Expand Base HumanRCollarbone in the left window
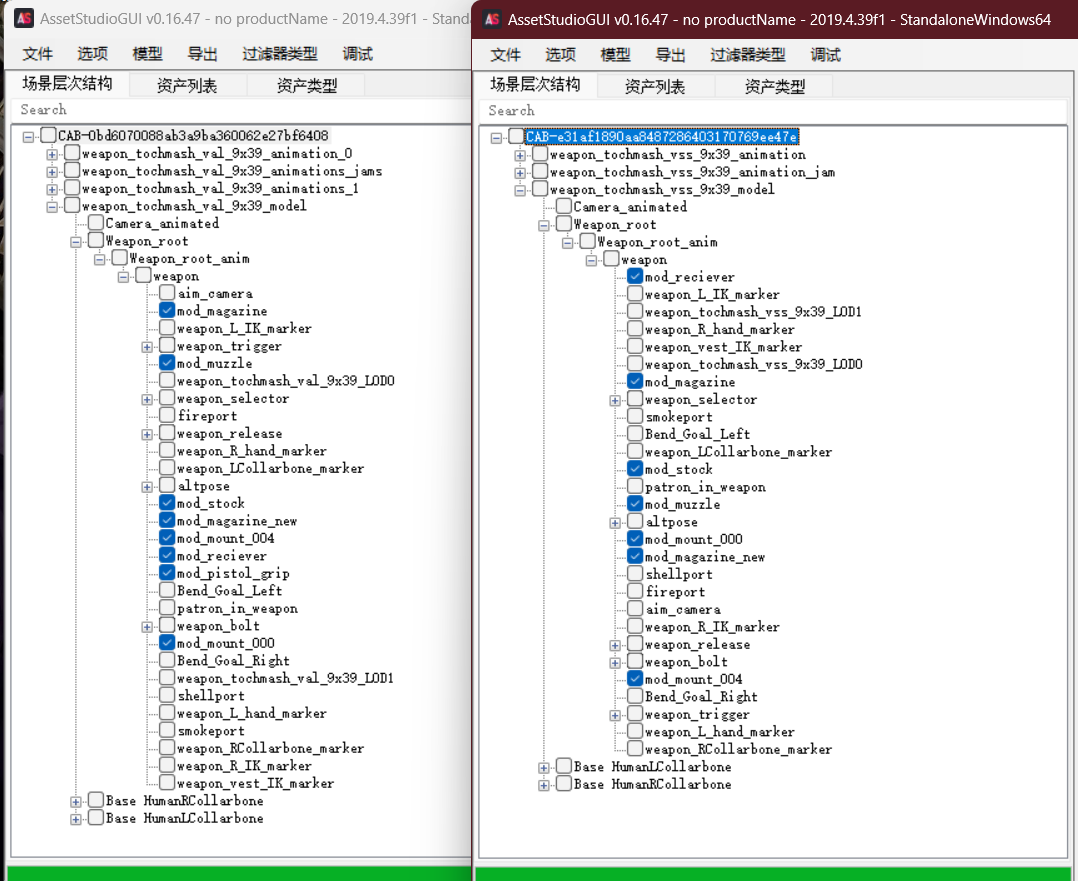1078x881 pixels. [76, 801]
